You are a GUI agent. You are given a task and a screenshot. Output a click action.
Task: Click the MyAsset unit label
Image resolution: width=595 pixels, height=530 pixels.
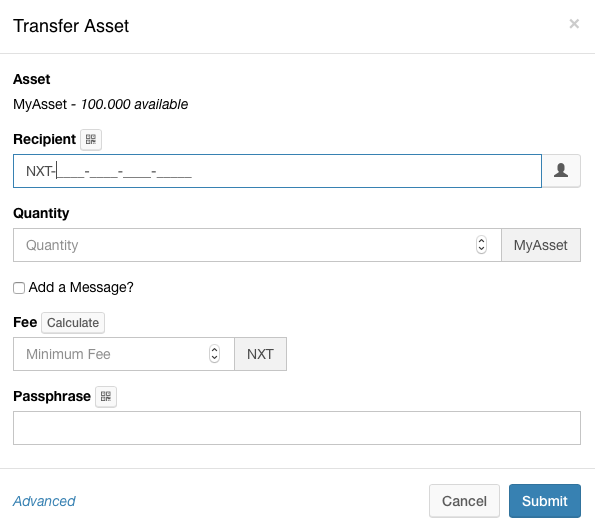click(x=541, y=245)
